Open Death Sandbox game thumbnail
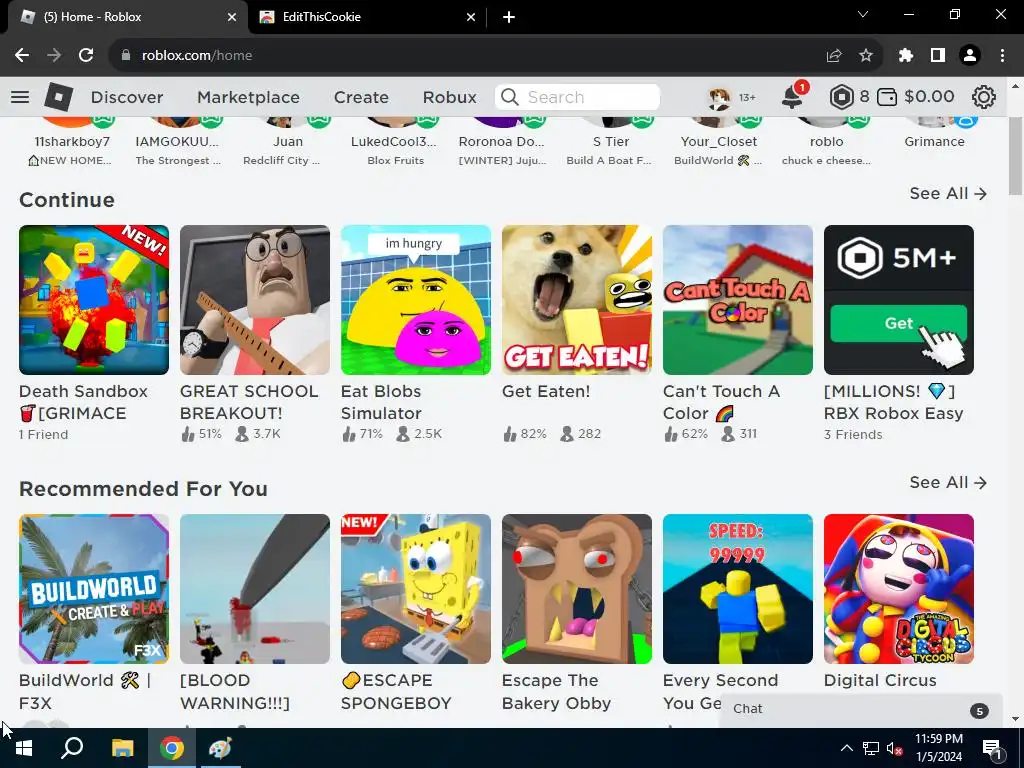The image size is (1024, 768). point(94,300)
